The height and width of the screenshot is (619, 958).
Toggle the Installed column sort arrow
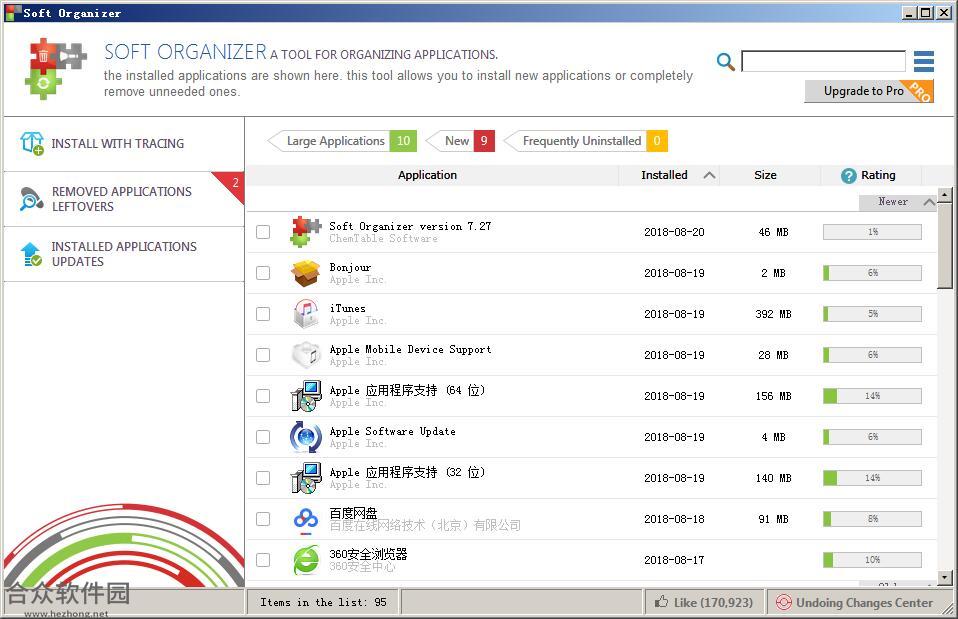pyautogui.click(x=709, y=175)
